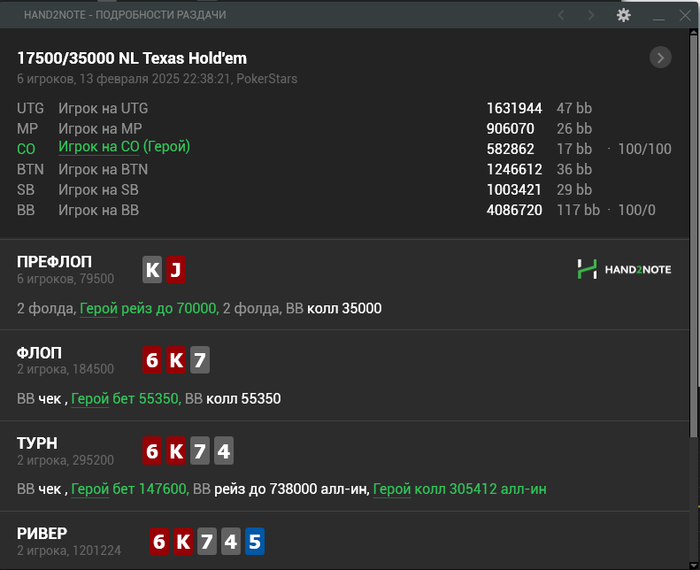Click the blue 5 card on the river
This screenshot has width=700, height=570.
[254, 541]
